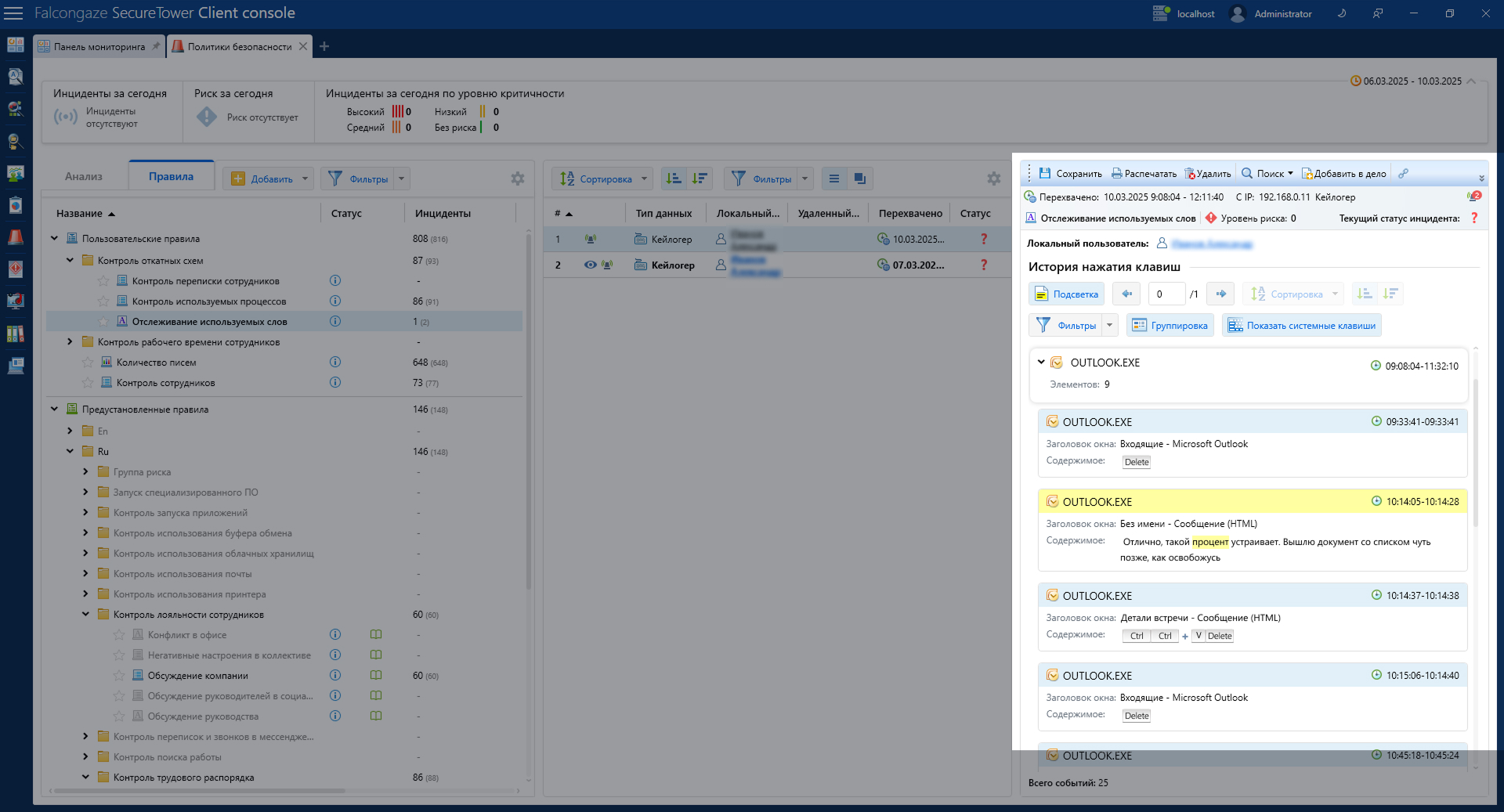Add a new tab with plus button

pyautogui.click(x=324, y=46)
